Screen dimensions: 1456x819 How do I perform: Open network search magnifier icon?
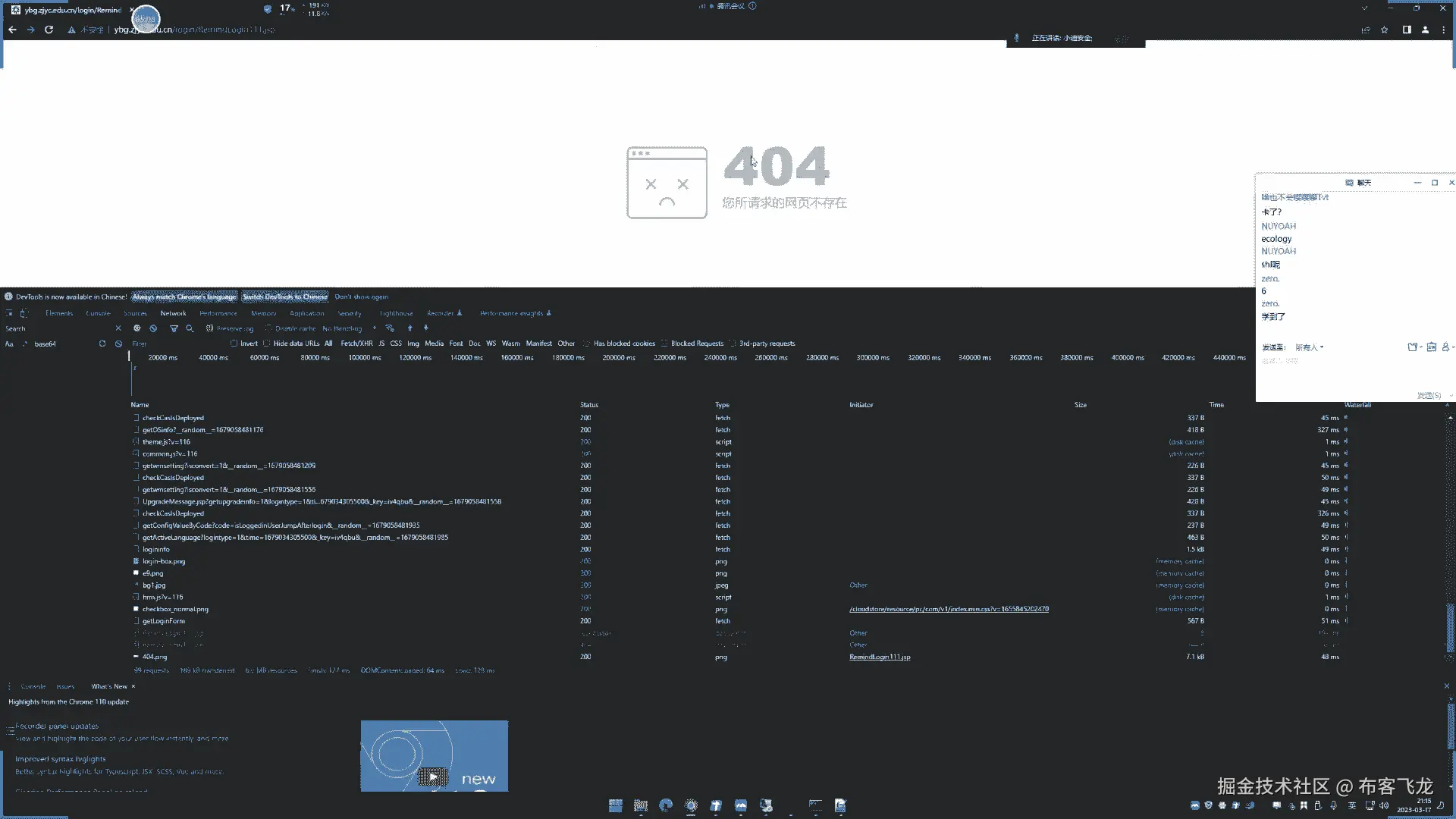point(190,328)
